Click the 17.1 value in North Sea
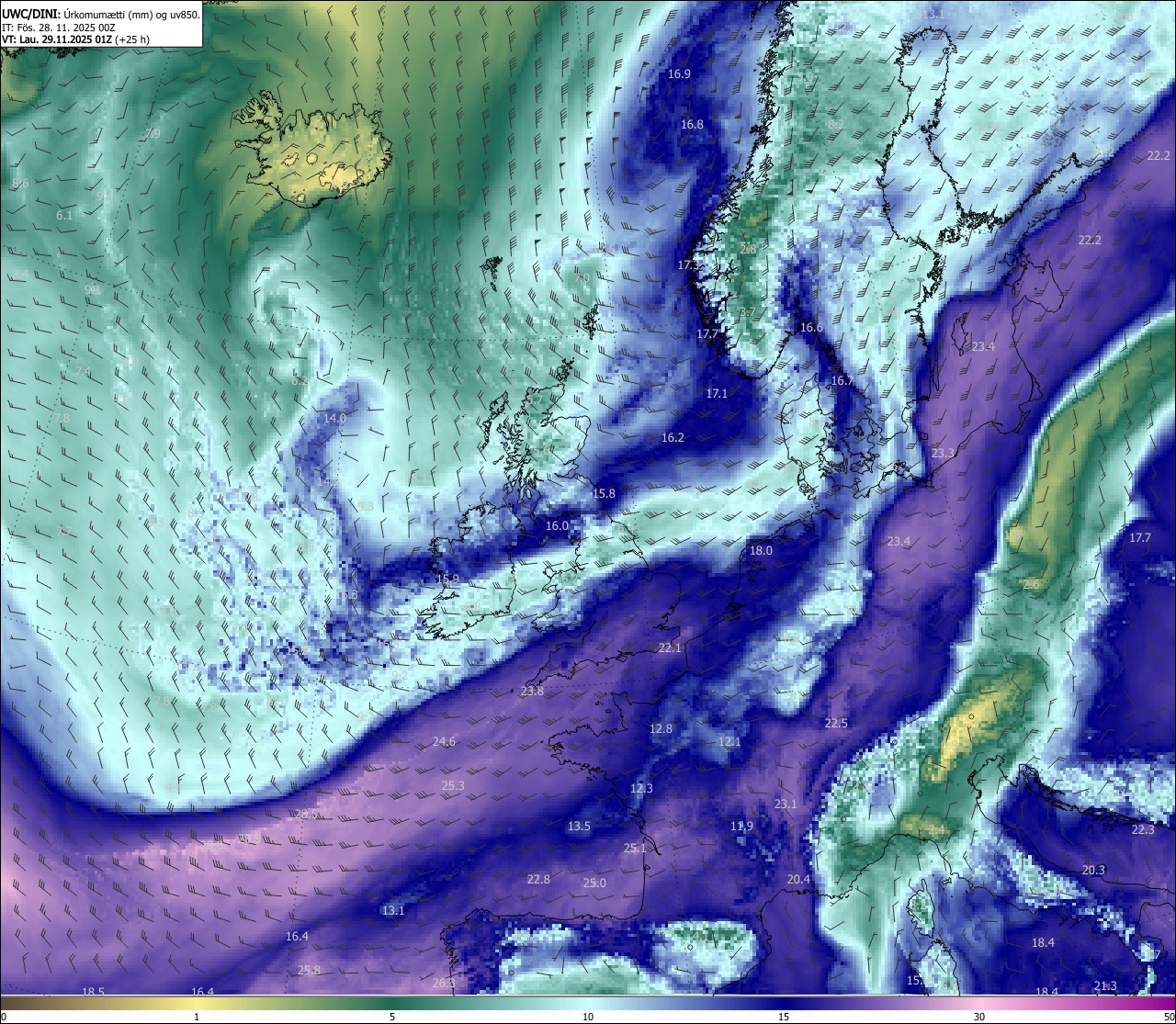Viewport: 1176px width, 1024px height. 717,394
